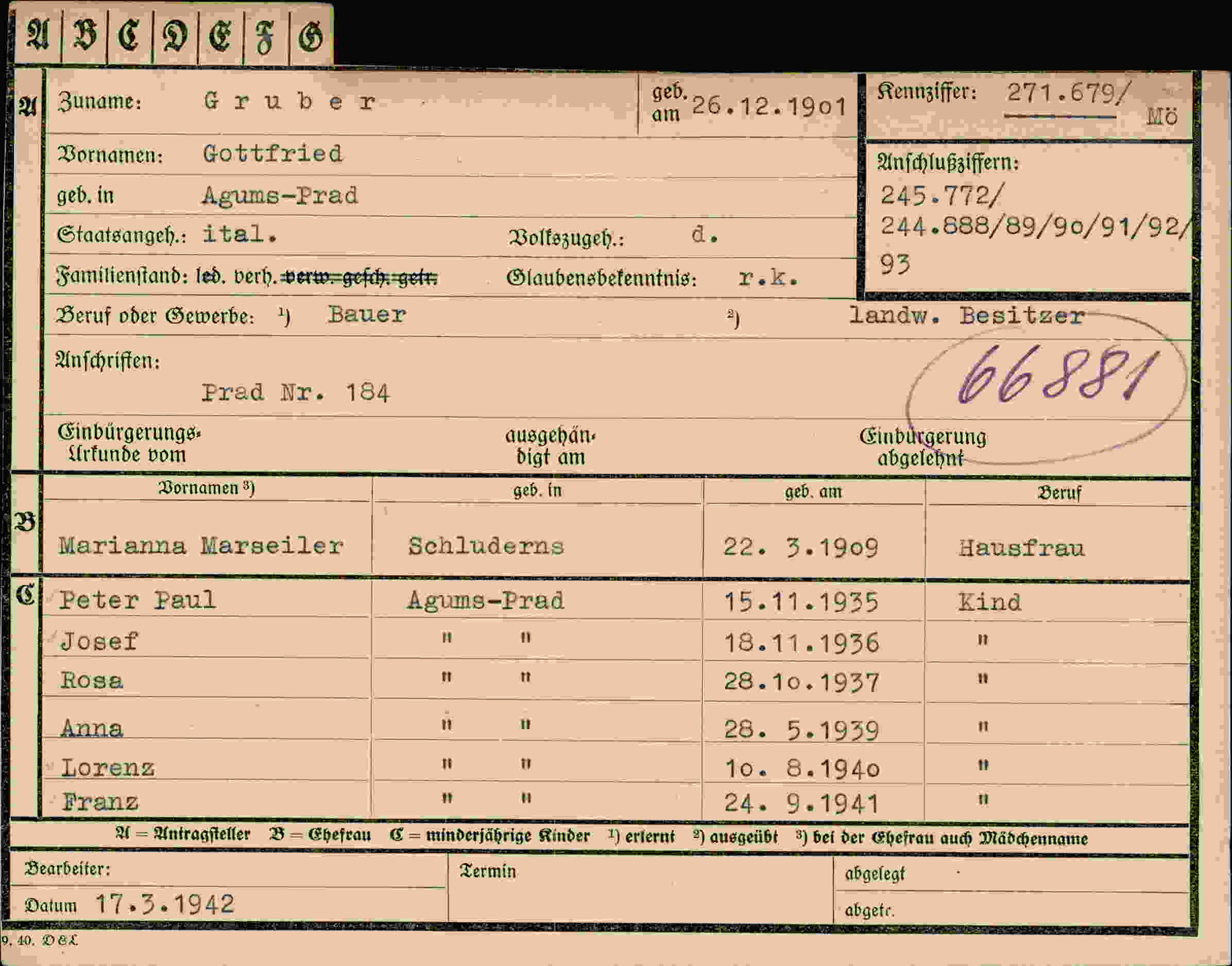1232x966 pixels.
Task: Click the birth date '28.10.1937'
Action: (x=801, y=683)
